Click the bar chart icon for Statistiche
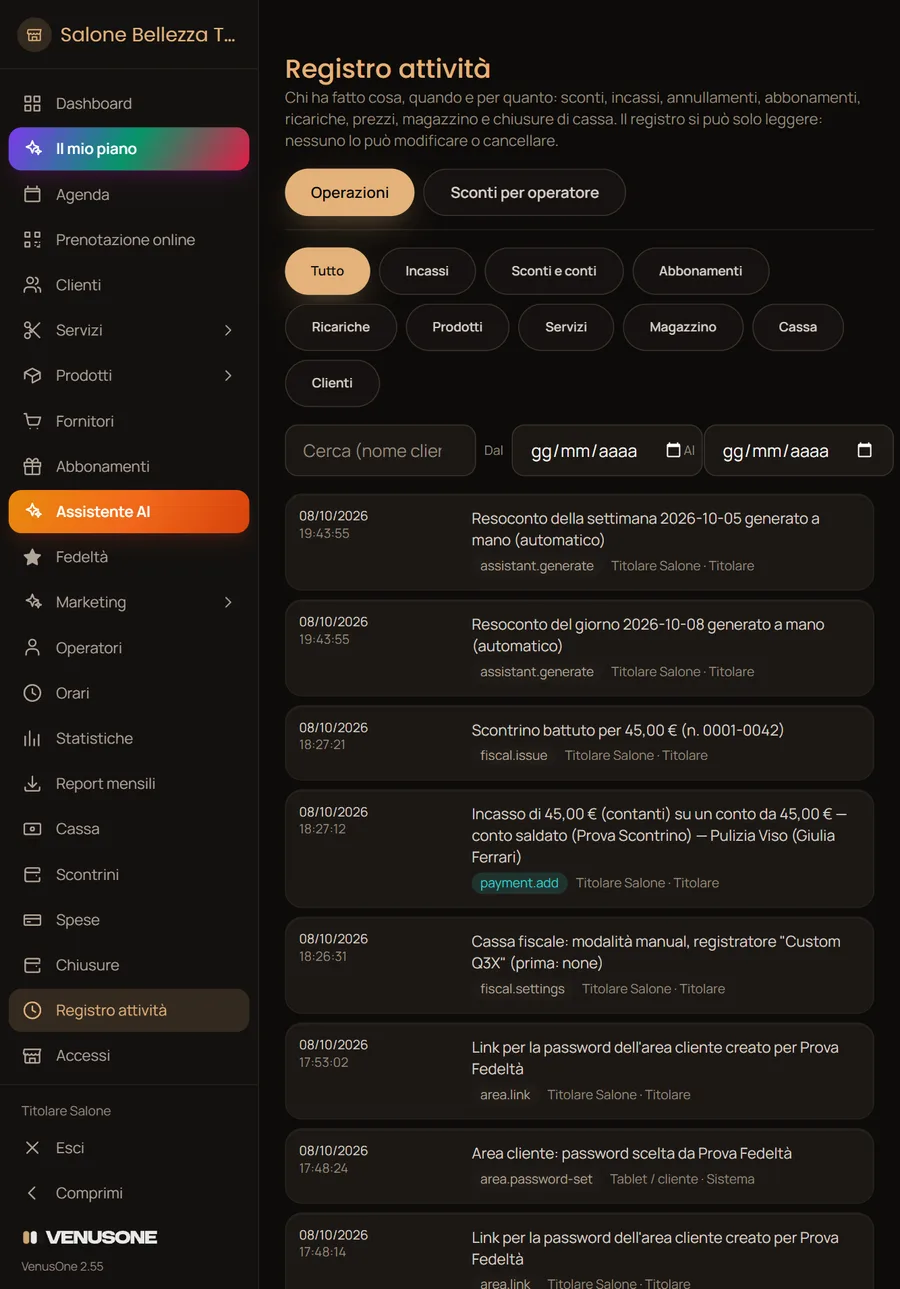This screenshot has width=900, height=1289. [x=32, y=738]
